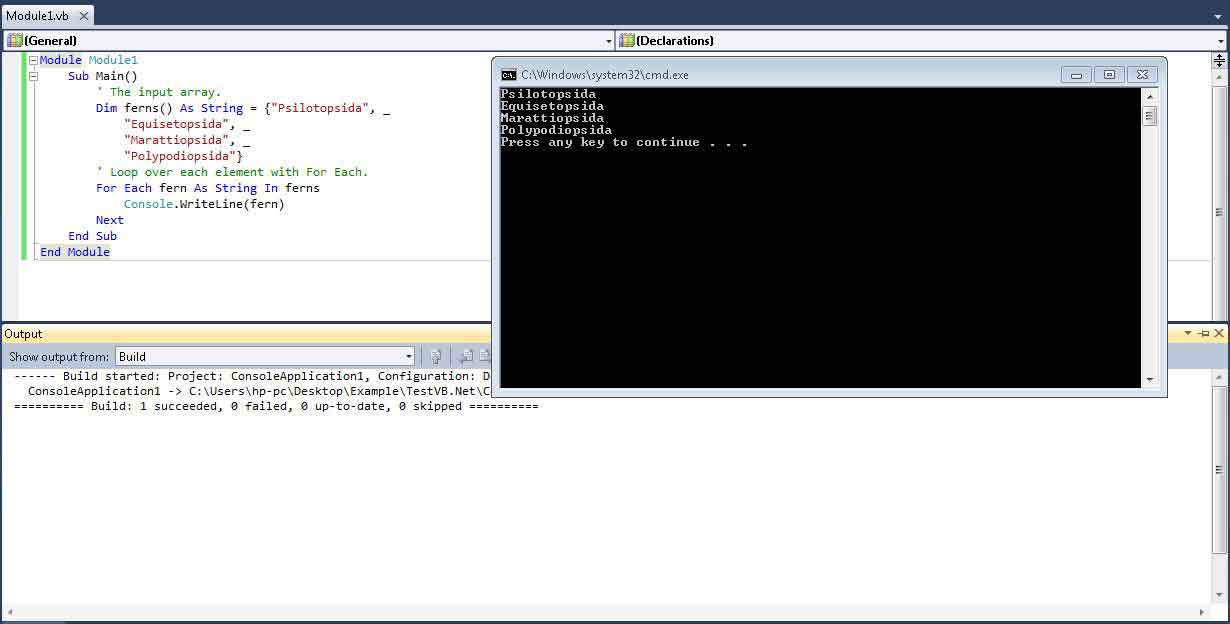Click the Output panel horizontal scrollbar right arrow

pos(1204,612)
